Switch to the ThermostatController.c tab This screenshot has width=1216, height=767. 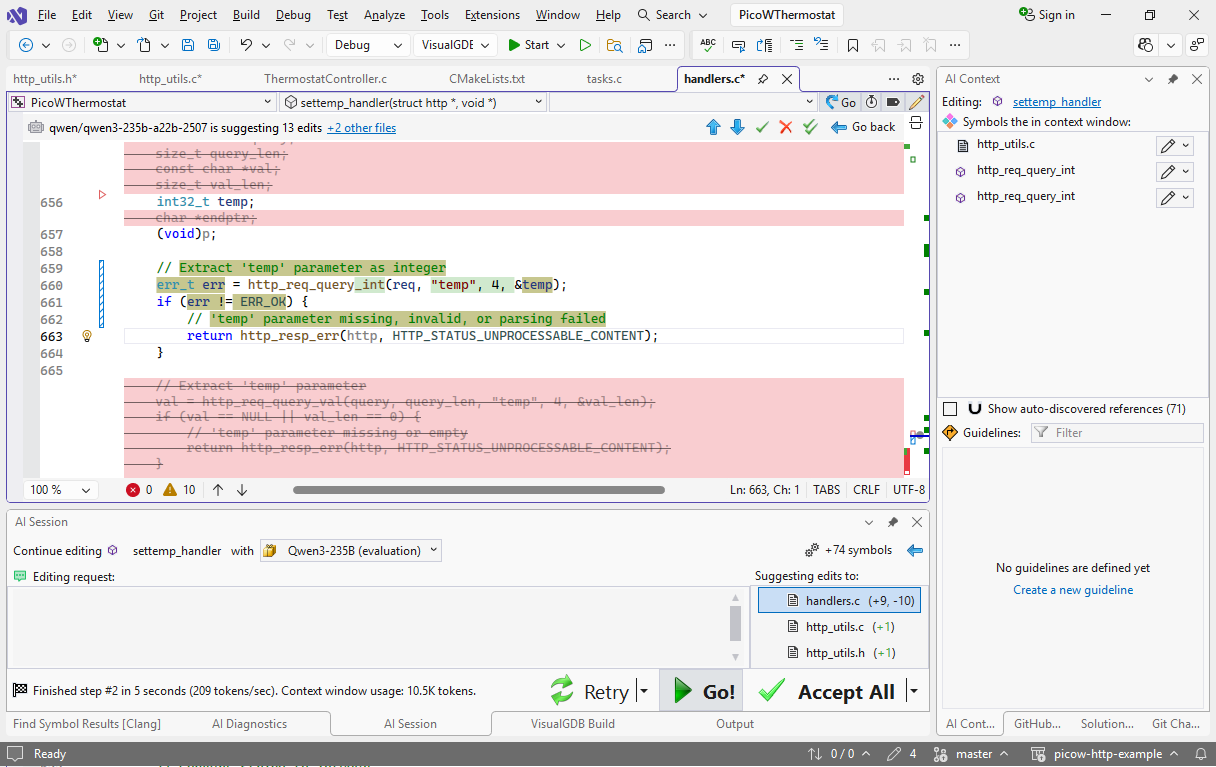325,79
